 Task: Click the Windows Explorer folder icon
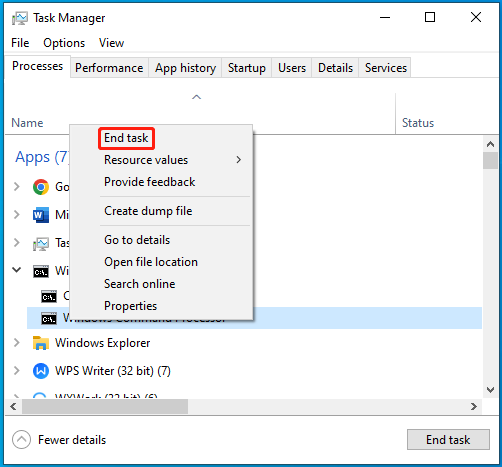[x=41, y=343]
